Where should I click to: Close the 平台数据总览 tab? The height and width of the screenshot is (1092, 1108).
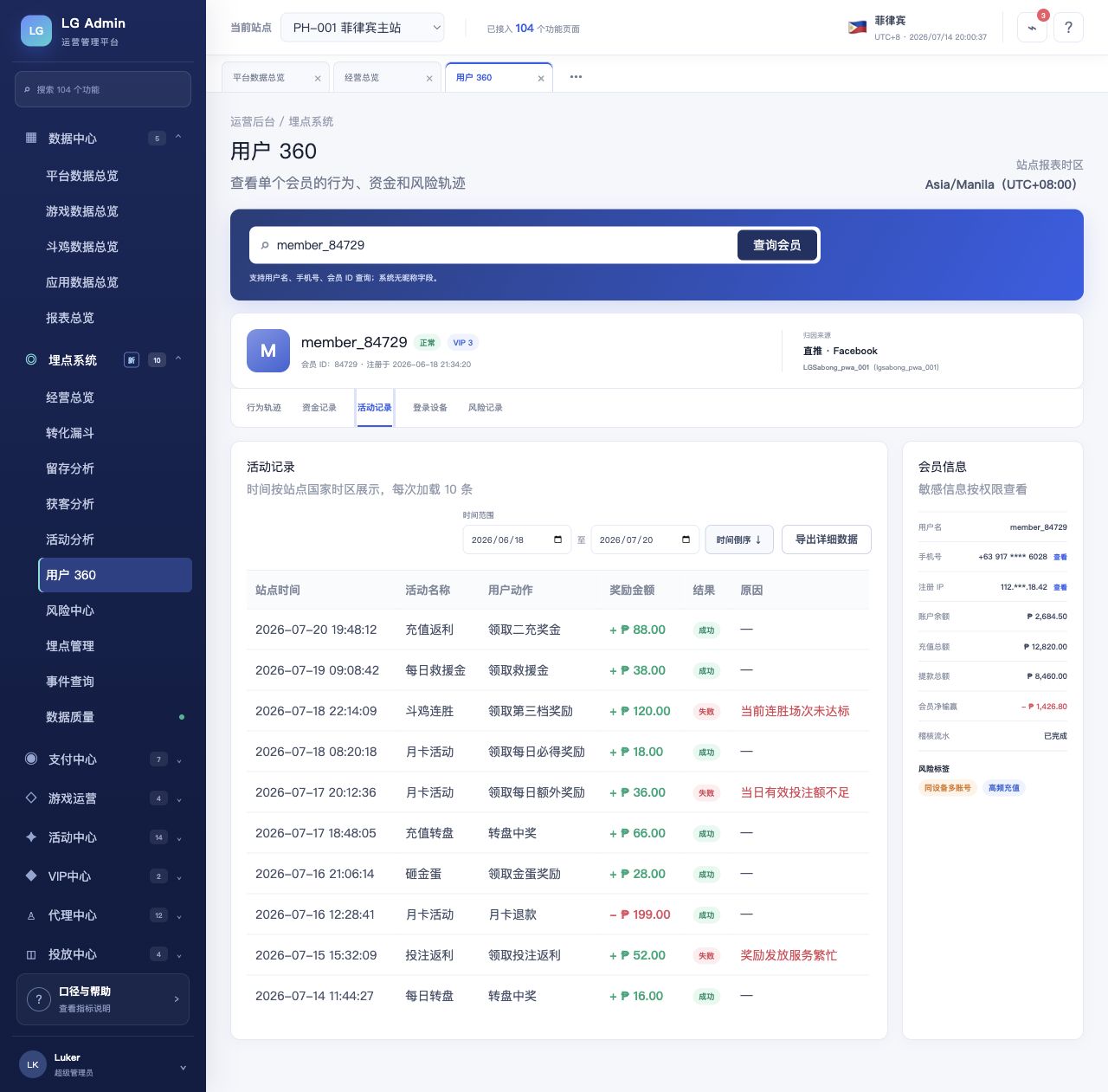(318, 78)
